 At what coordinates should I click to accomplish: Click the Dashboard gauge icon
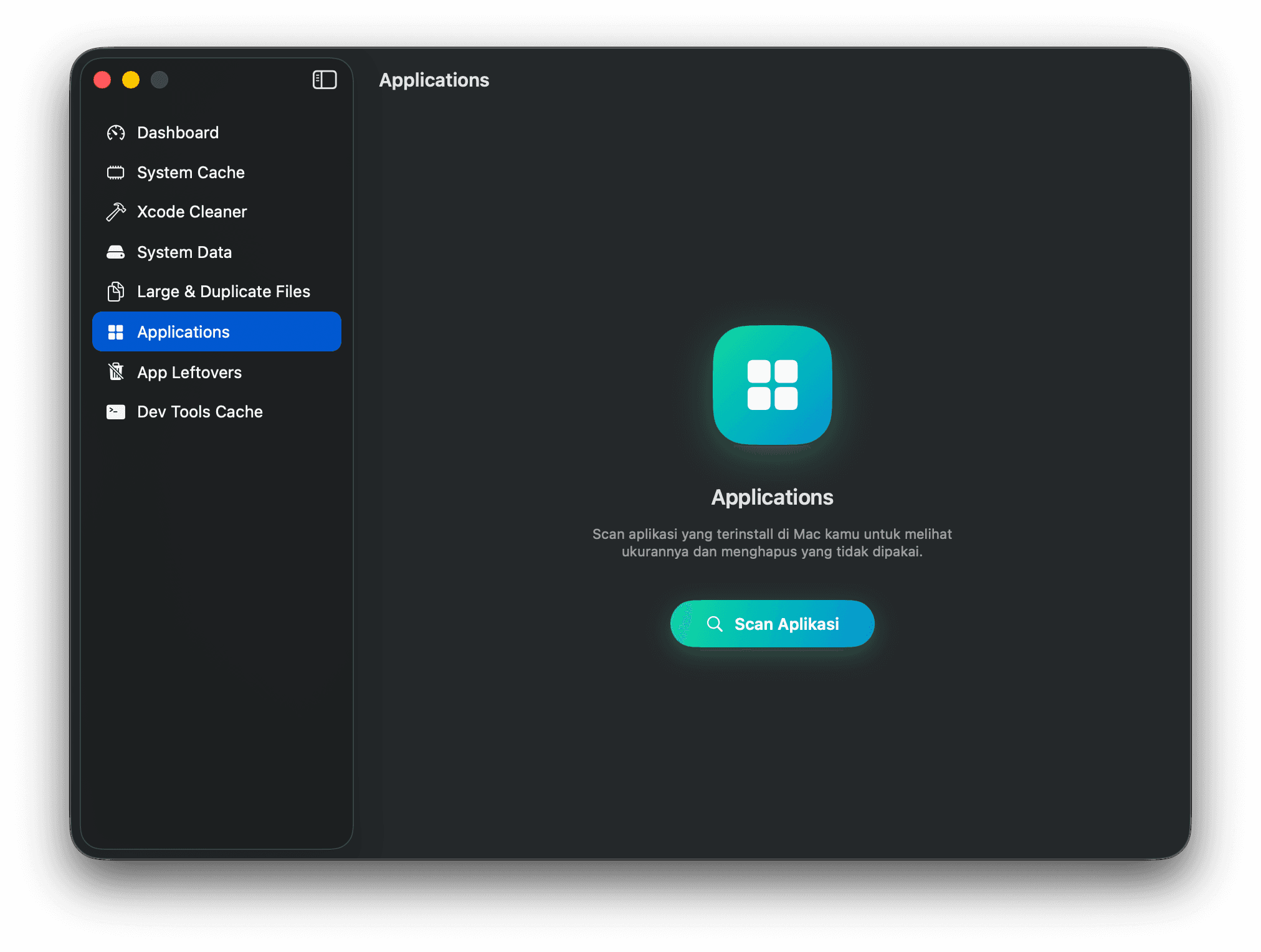(116, 133)
